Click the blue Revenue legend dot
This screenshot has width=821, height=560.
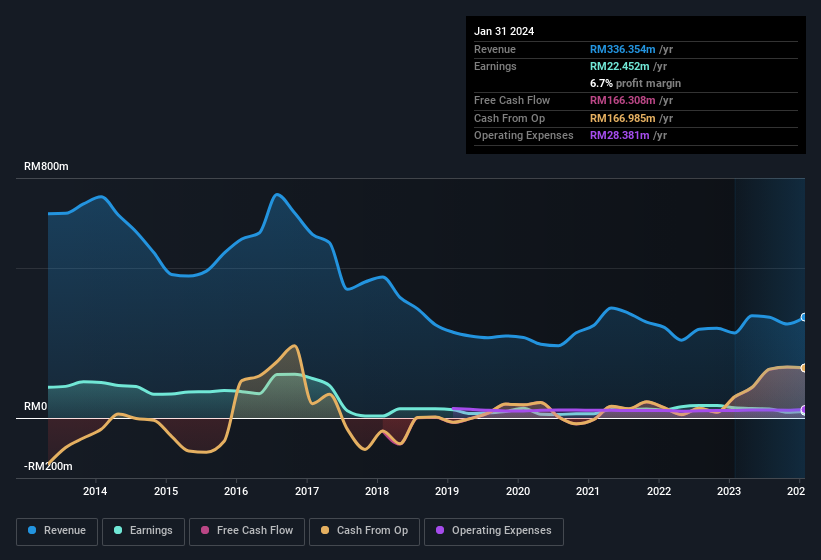(x=33, y=530)
